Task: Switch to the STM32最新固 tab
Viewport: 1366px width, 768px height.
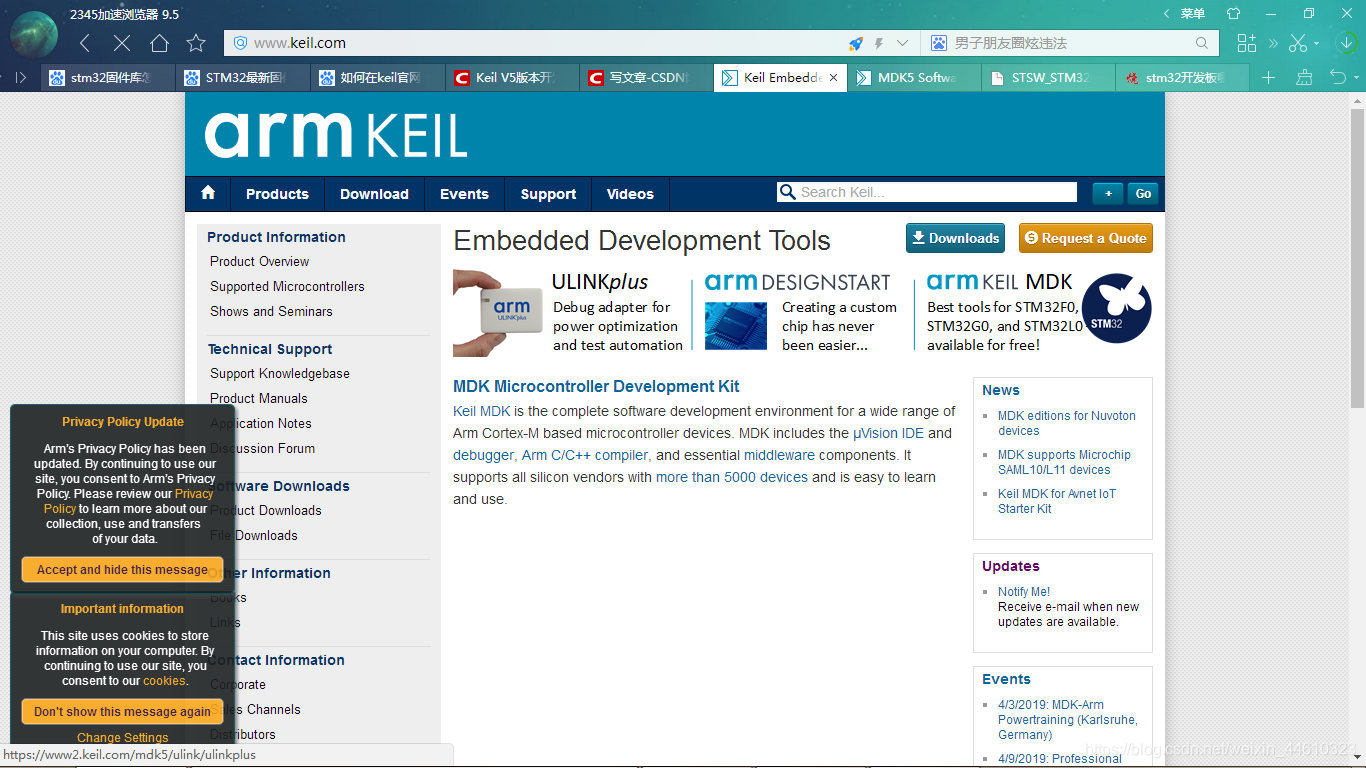Action: [244, 78]
